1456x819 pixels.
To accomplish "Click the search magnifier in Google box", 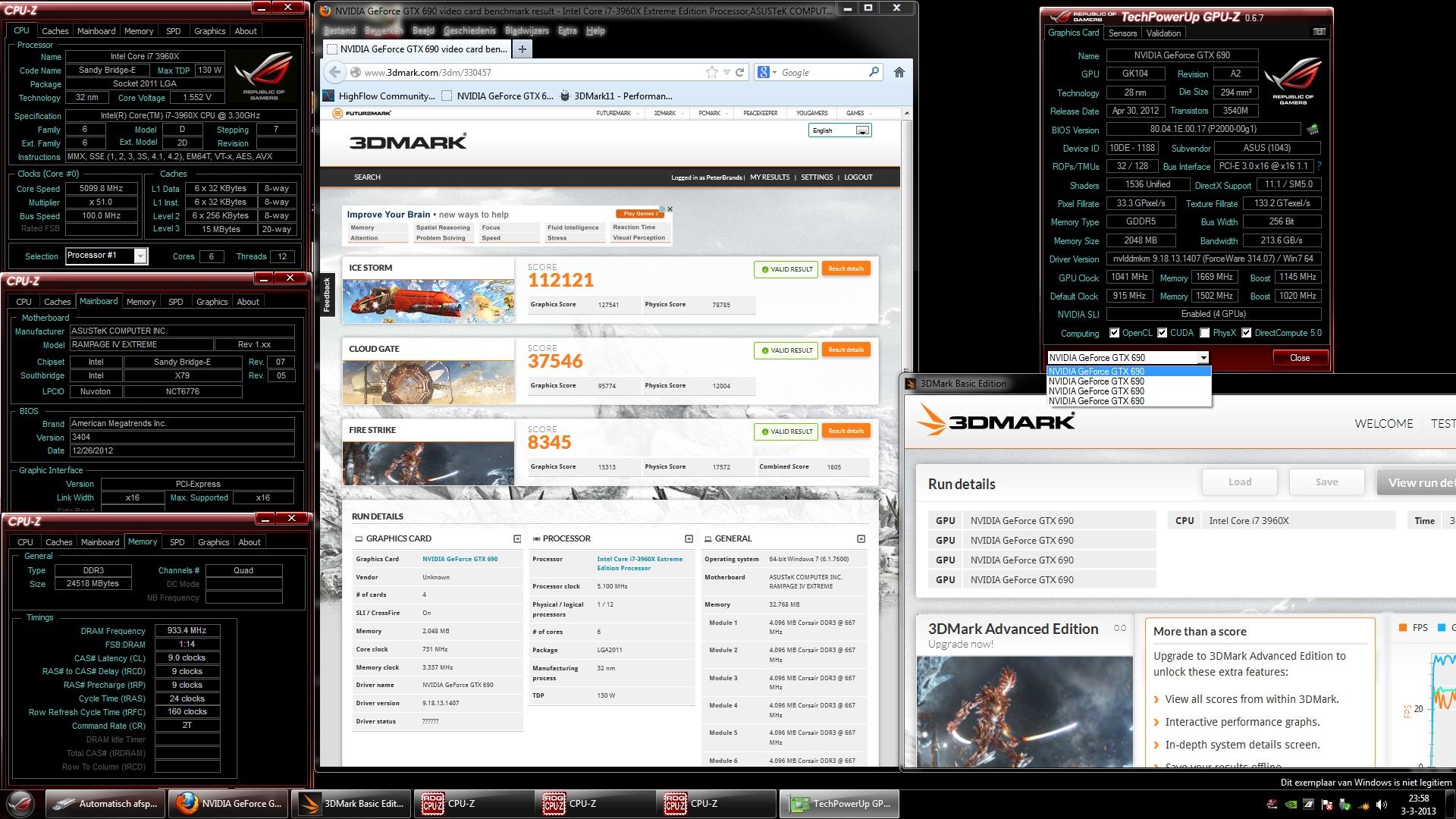I will pos(874,72).
